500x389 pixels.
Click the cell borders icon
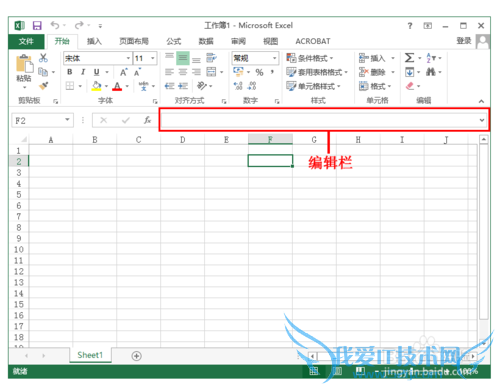[70, 86]
